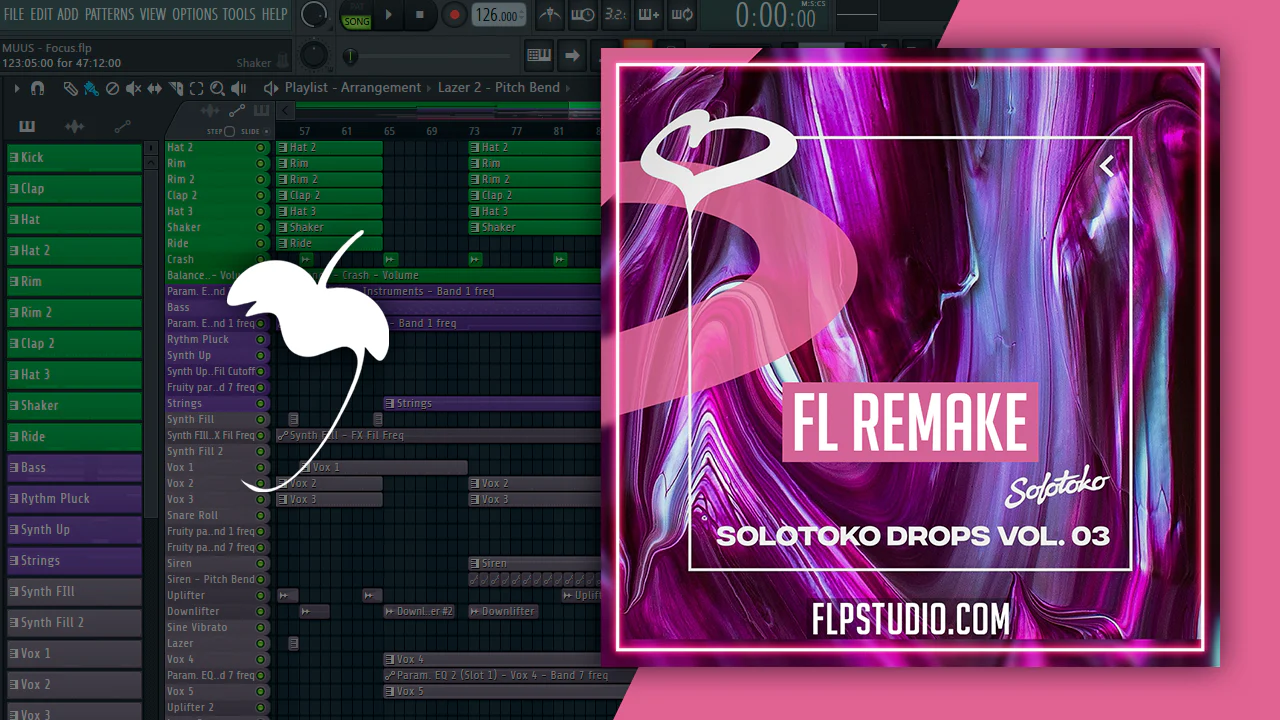Screen dimensions: 1280x720
Task: Expand the Playlist - Arrangement selector
Action: [x=353, y=88]
